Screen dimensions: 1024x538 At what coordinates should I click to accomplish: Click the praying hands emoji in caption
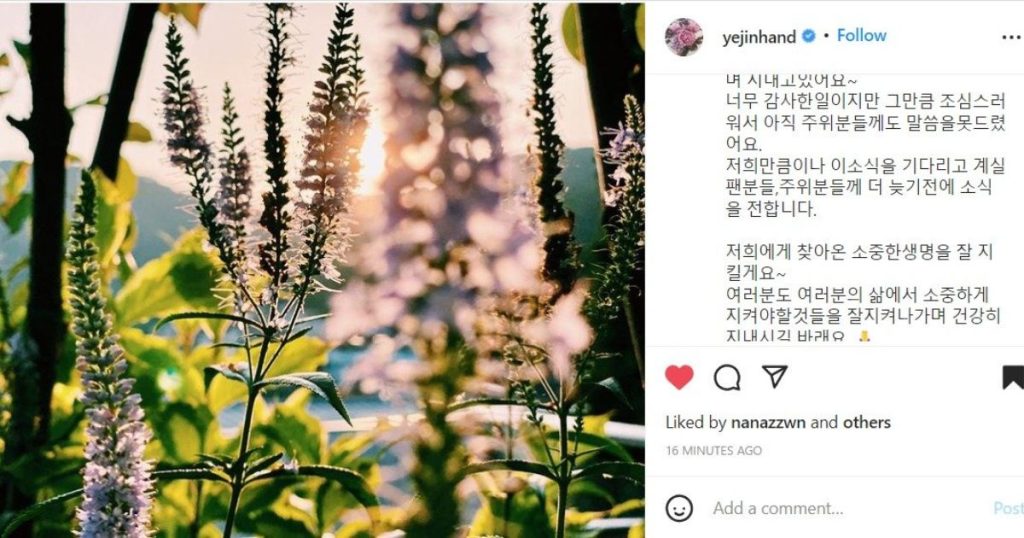[x=864, y=336]
